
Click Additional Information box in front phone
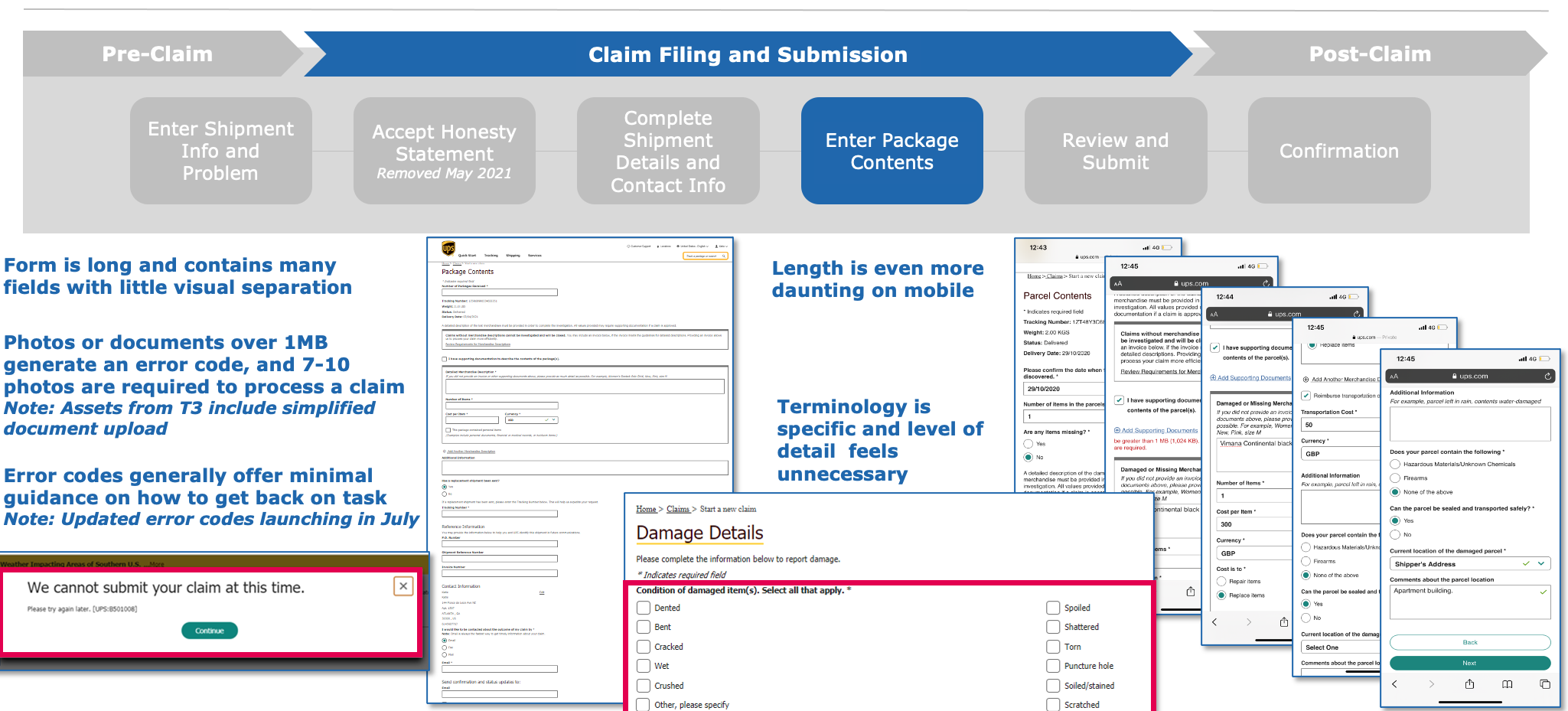[1470, 423]
